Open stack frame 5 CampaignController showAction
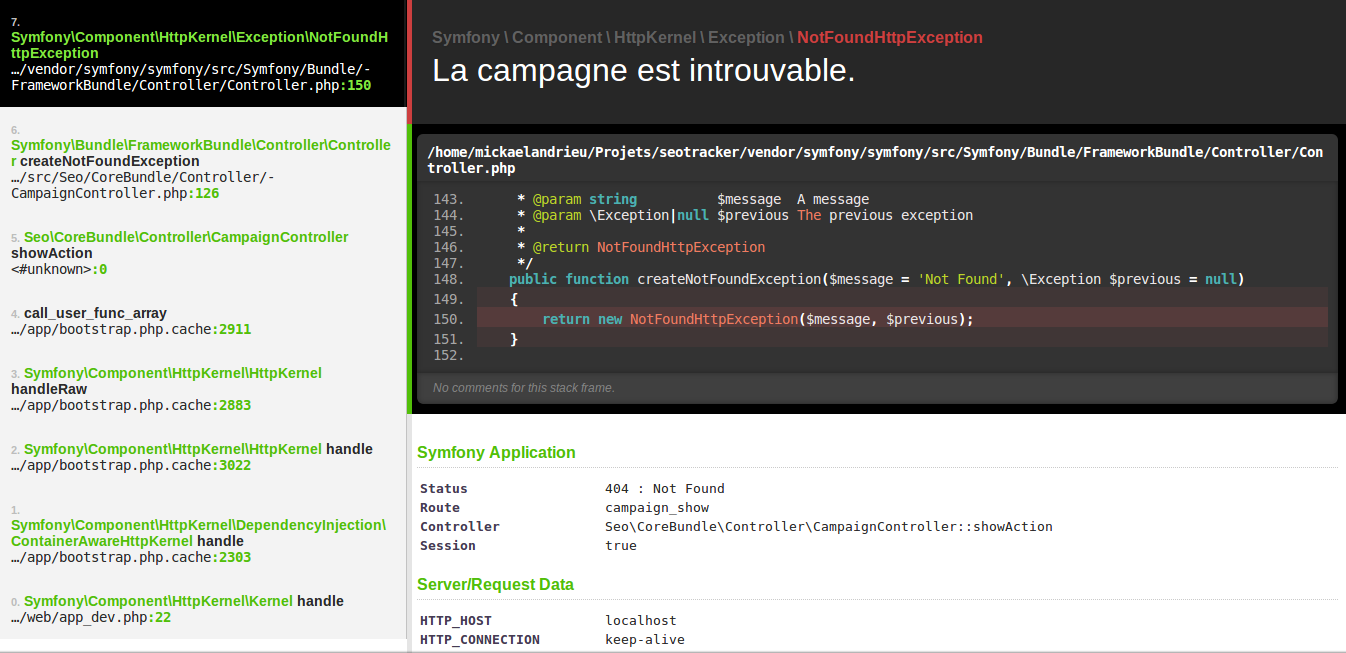1346x653 pixels. (203, 253)
